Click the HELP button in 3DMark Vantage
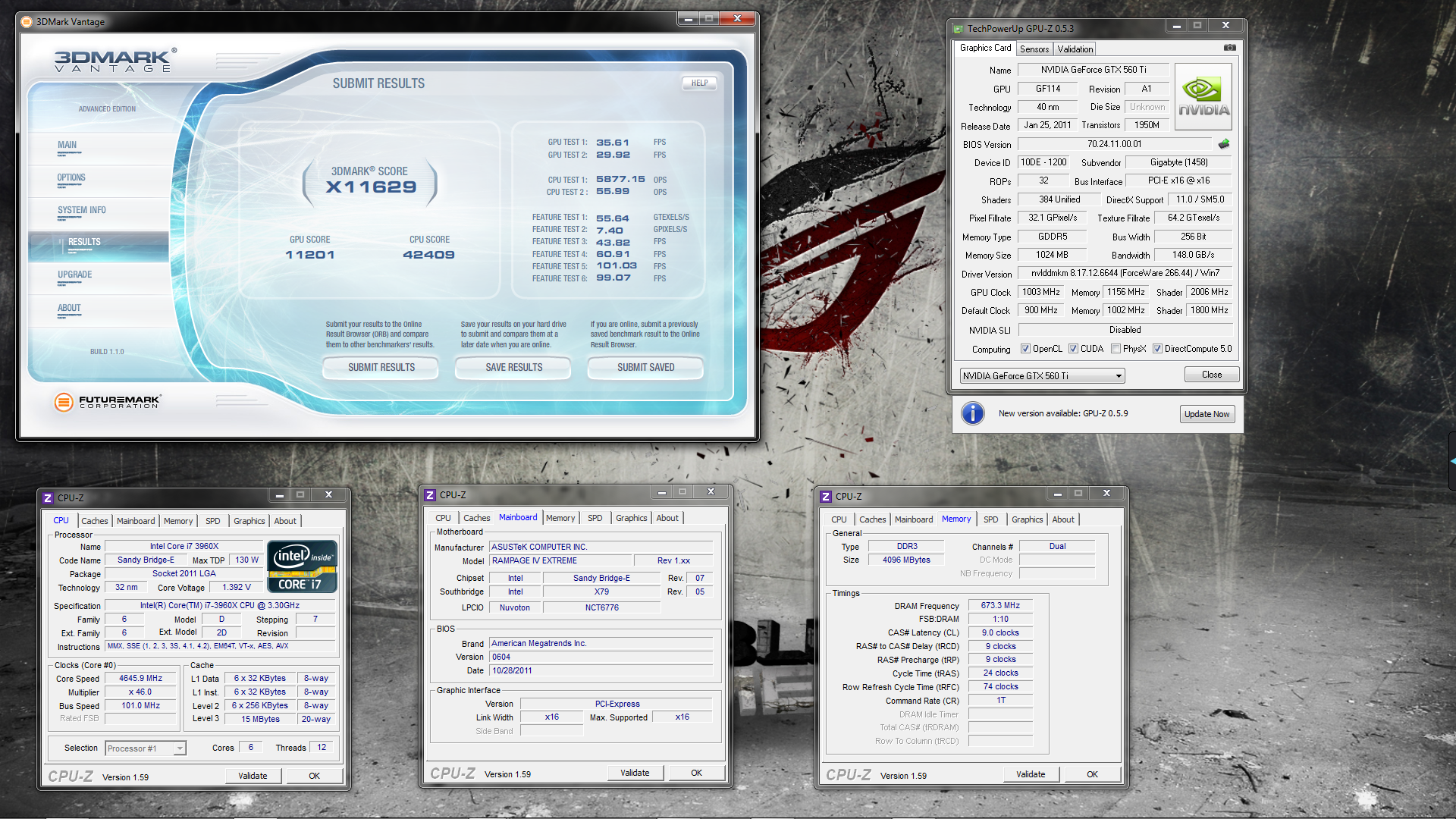 [x=699, y=83]
